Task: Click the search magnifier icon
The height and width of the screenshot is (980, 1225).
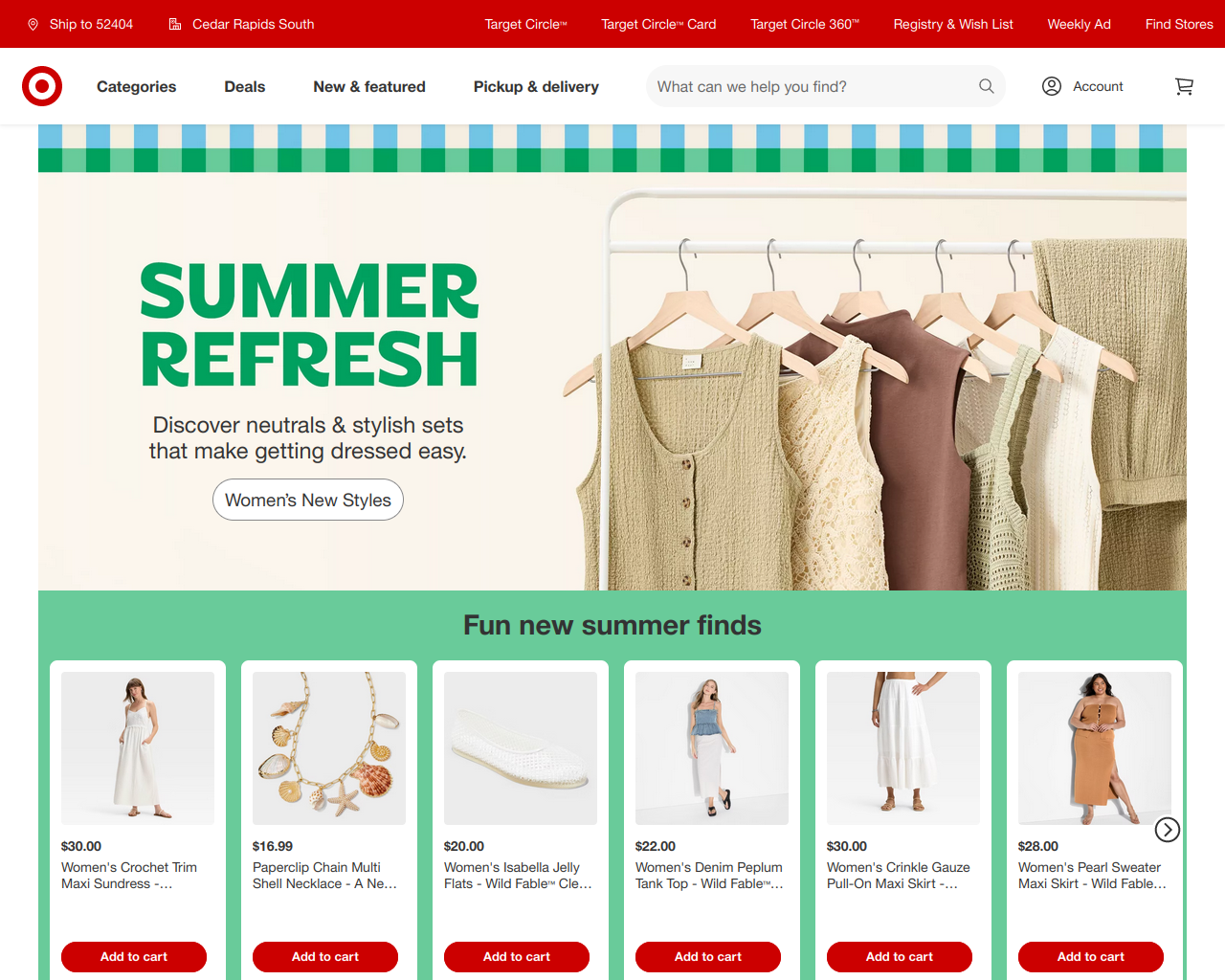Action: point(986,86)
